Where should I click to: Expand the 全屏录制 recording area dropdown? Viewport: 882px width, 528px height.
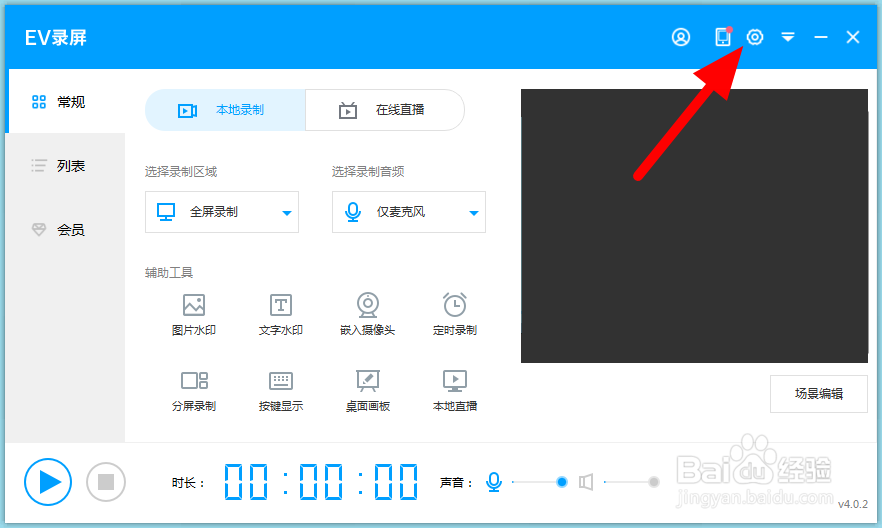222,212
